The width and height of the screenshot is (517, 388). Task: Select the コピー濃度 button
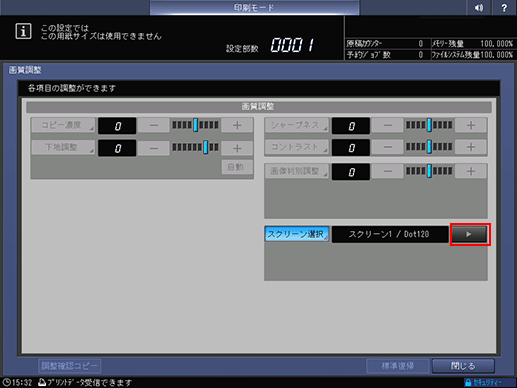pos(63,125)
